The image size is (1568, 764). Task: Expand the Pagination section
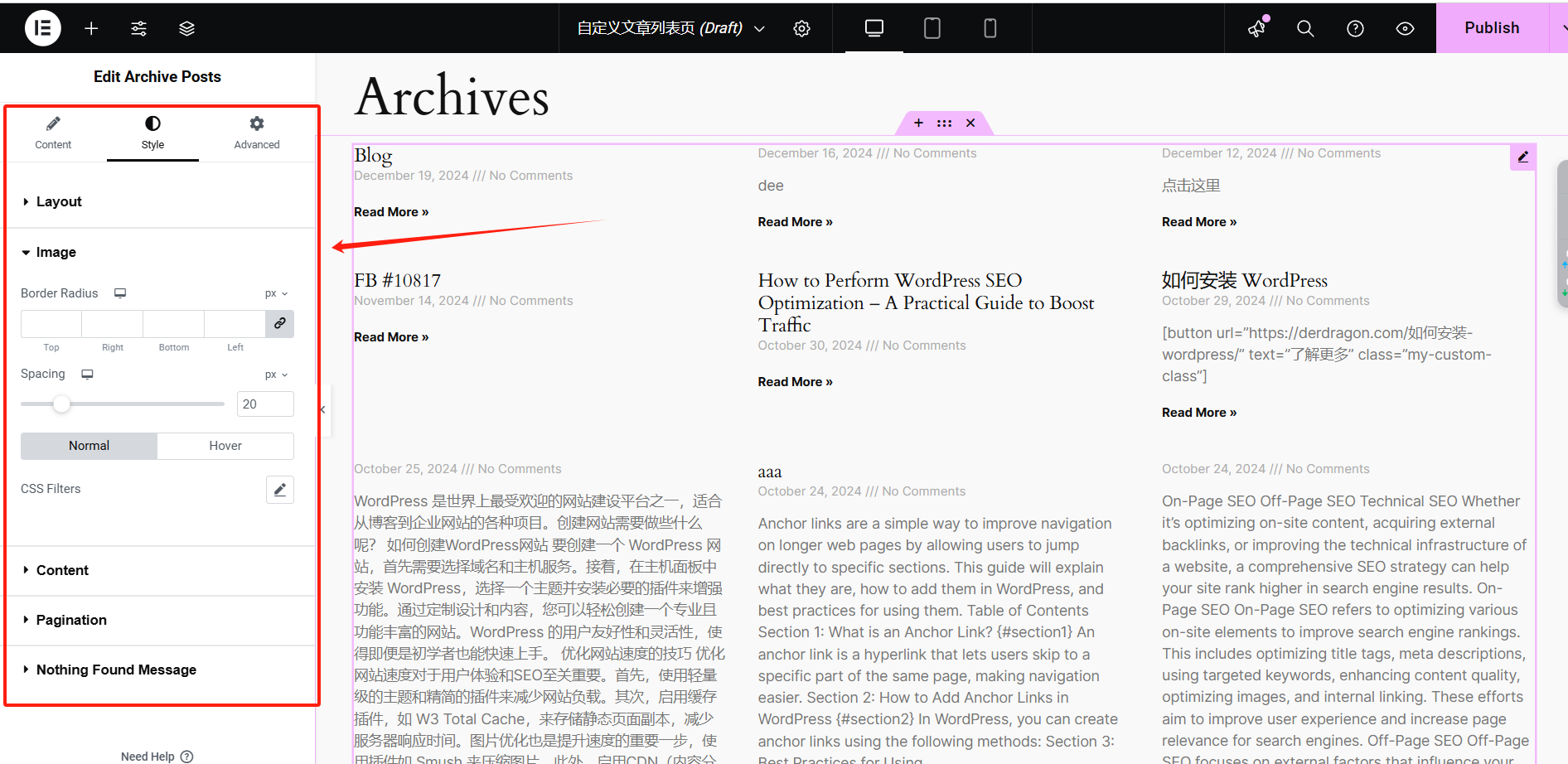coord(70,620)
